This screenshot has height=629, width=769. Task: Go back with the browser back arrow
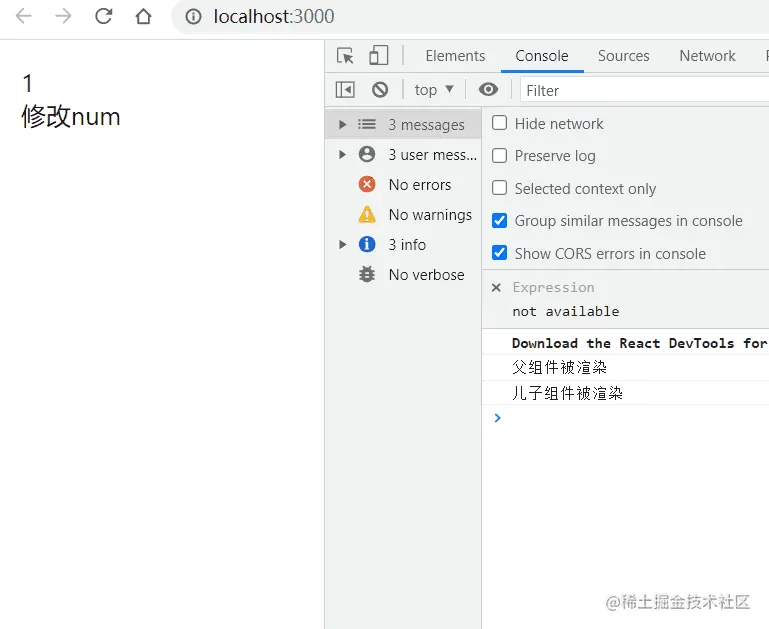pyautogui.click(x=23, y=16)
